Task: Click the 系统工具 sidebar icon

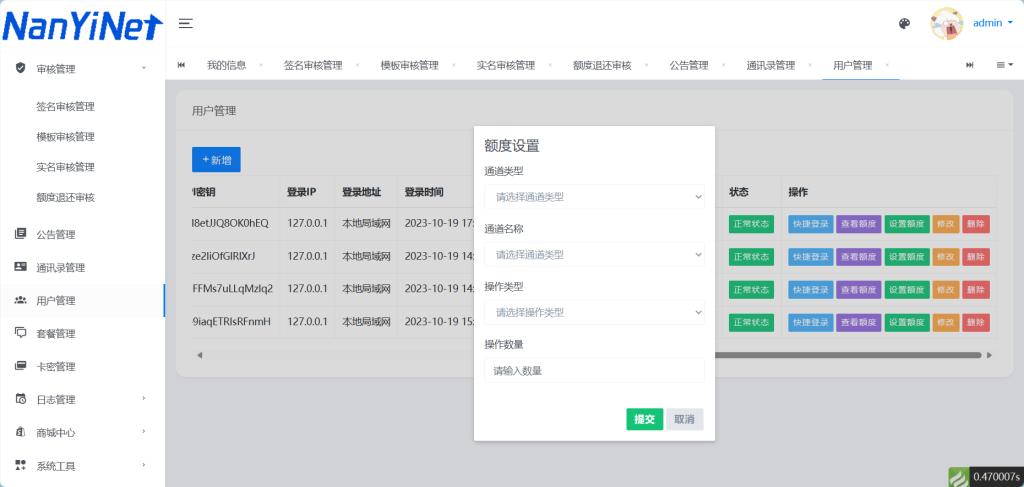Action: (20, 465)
